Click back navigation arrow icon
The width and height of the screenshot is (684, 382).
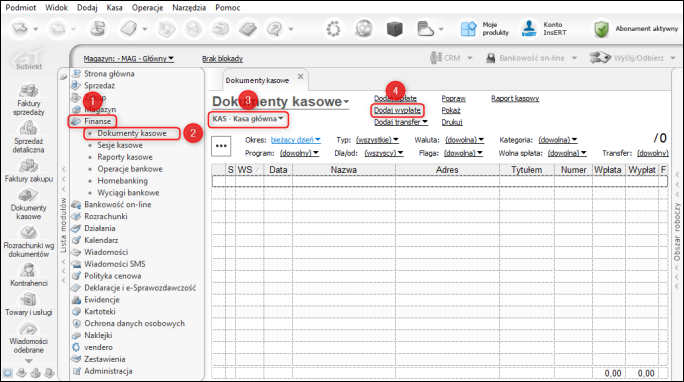[20, 29]
